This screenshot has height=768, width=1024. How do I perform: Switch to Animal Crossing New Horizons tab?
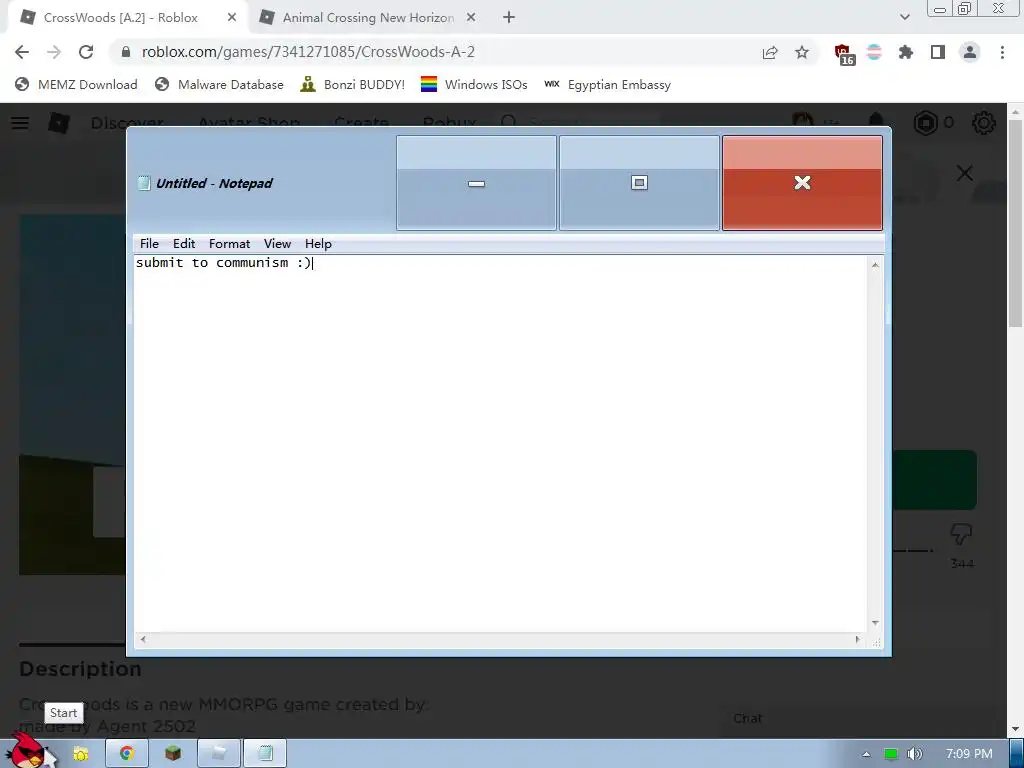[x=368, y=18]
